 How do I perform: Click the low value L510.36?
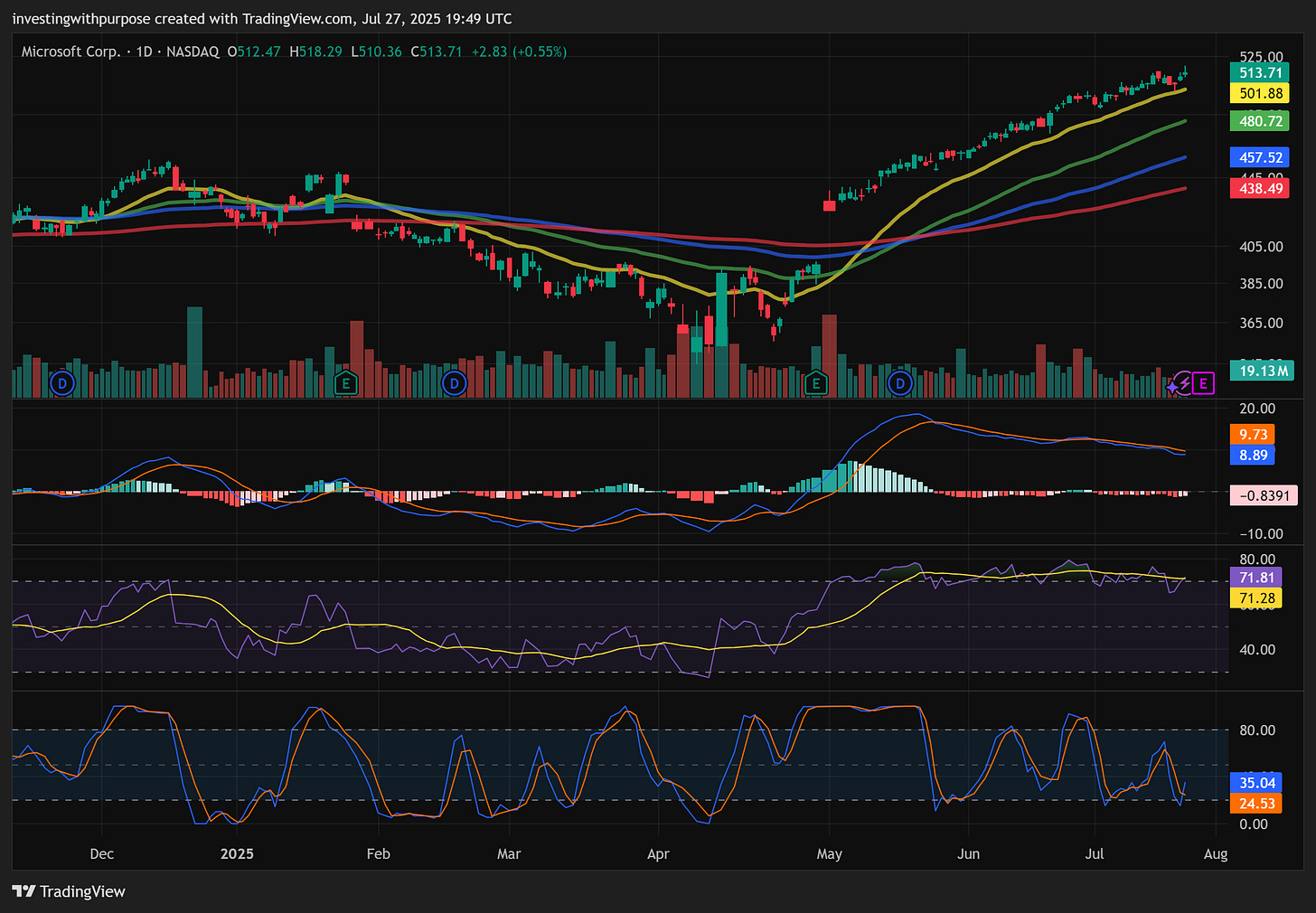click(376, 52)
